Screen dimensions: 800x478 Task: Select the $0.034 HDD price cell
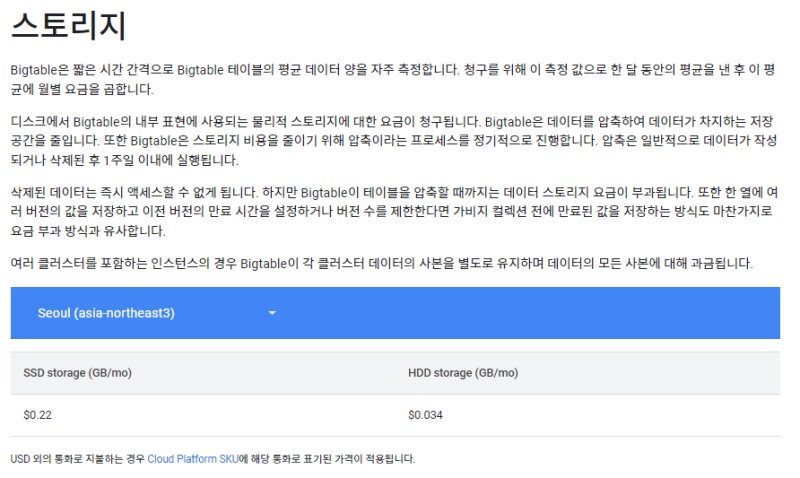[x=425, y=414]
